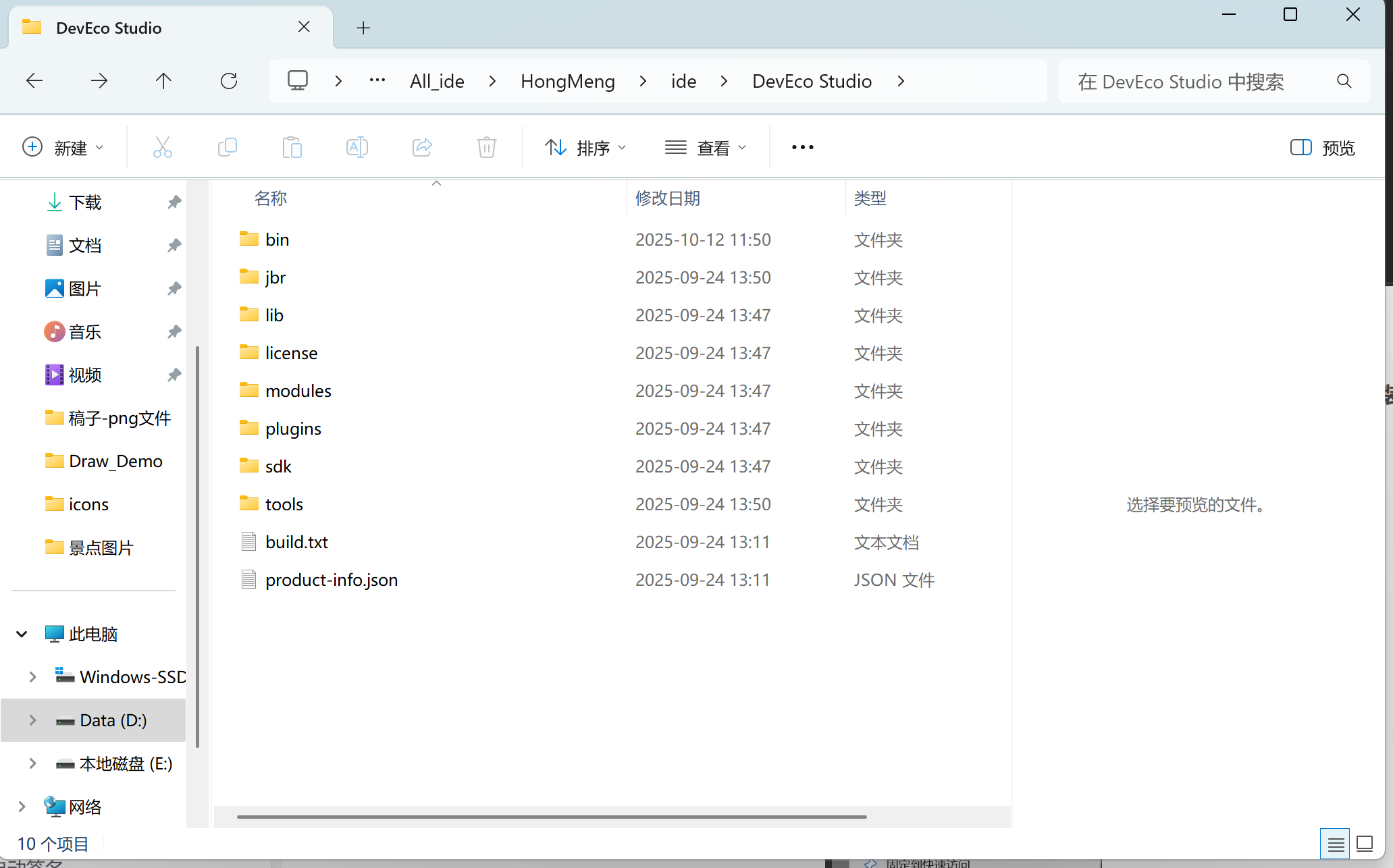
Task: Toggle the Preview pane button
Action: (x=1322, y=147)
